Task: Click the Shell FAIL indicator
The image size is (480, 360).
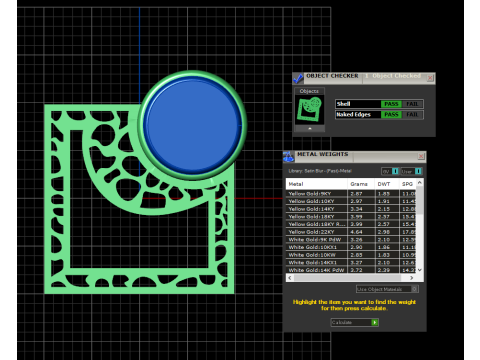Action: [412, 104]
